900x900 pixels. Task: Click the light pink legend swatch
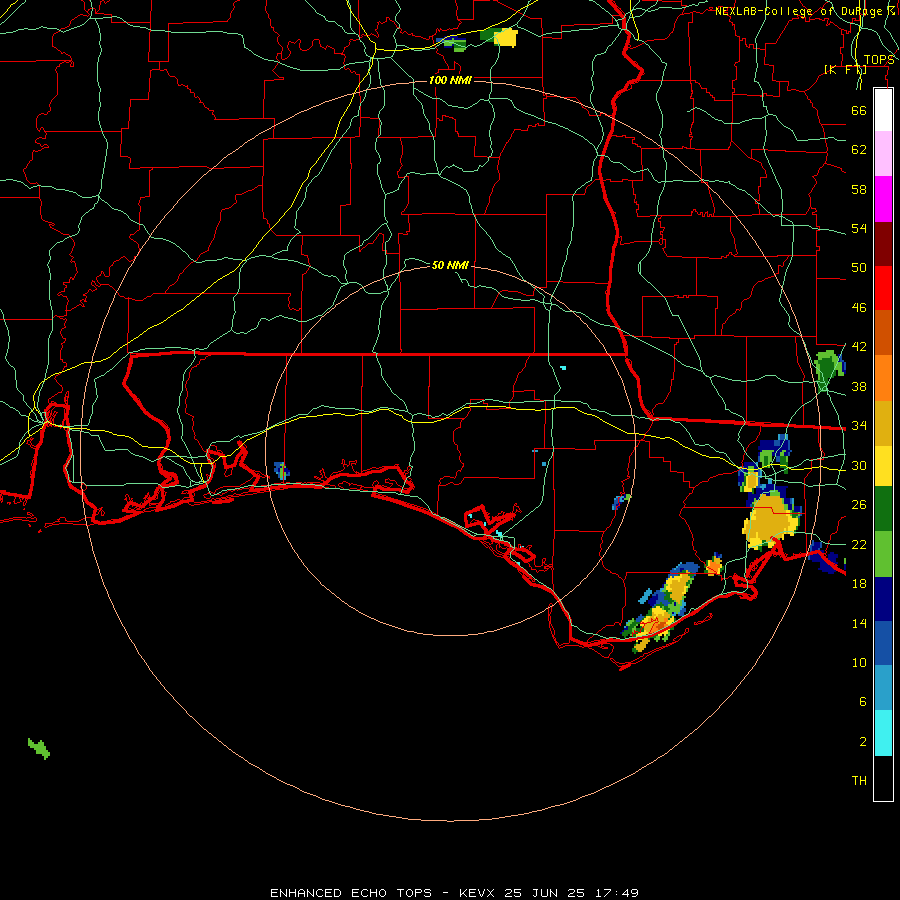point(883,154)
